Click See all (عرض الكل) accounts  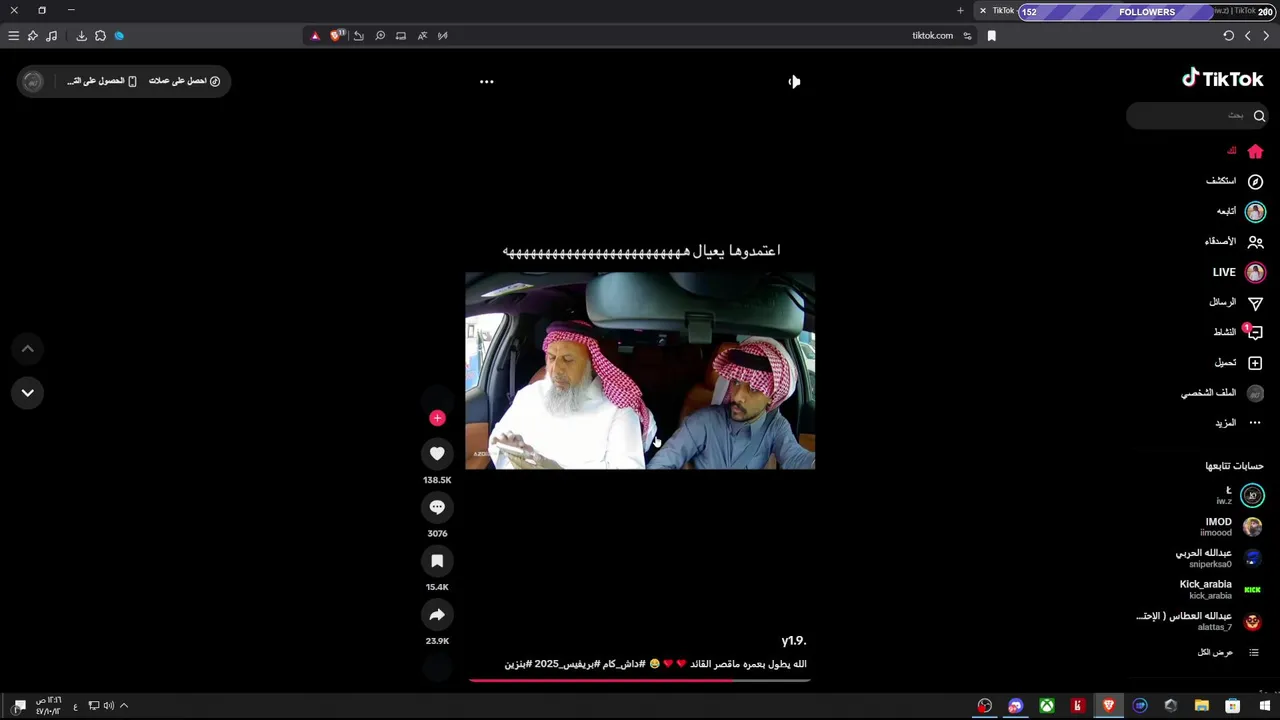(1228, 653)
